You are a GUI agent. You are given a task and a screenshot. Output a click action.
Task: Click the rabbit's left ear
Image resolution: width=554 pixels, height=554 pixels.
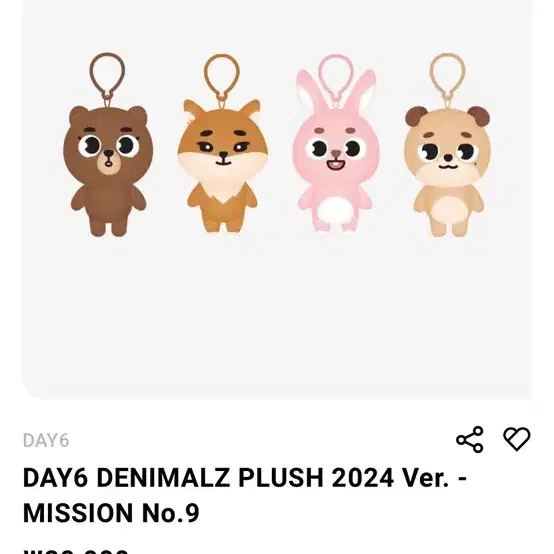311,91
